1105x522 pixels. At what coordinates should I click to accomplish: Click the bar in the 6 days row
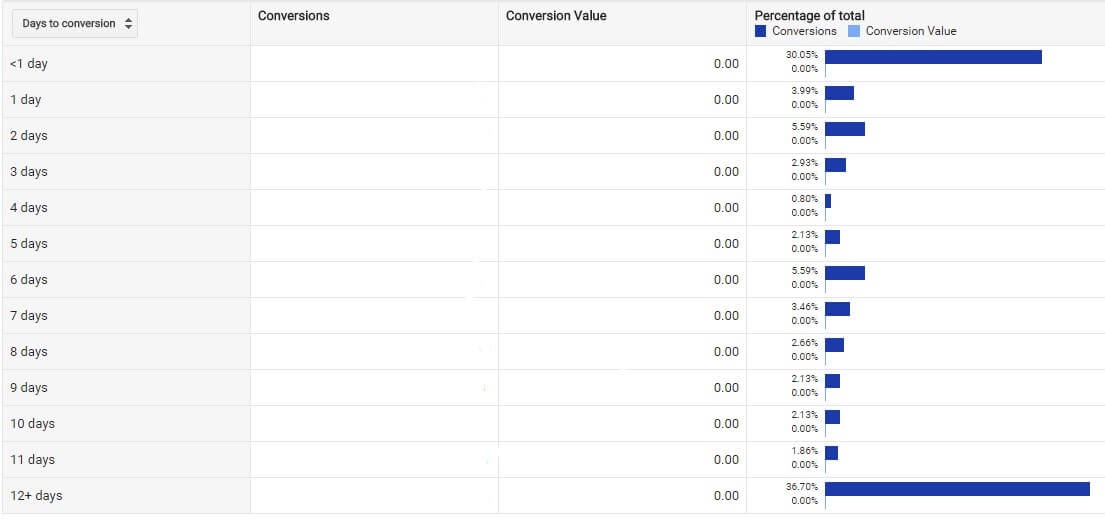click(845, 273)
